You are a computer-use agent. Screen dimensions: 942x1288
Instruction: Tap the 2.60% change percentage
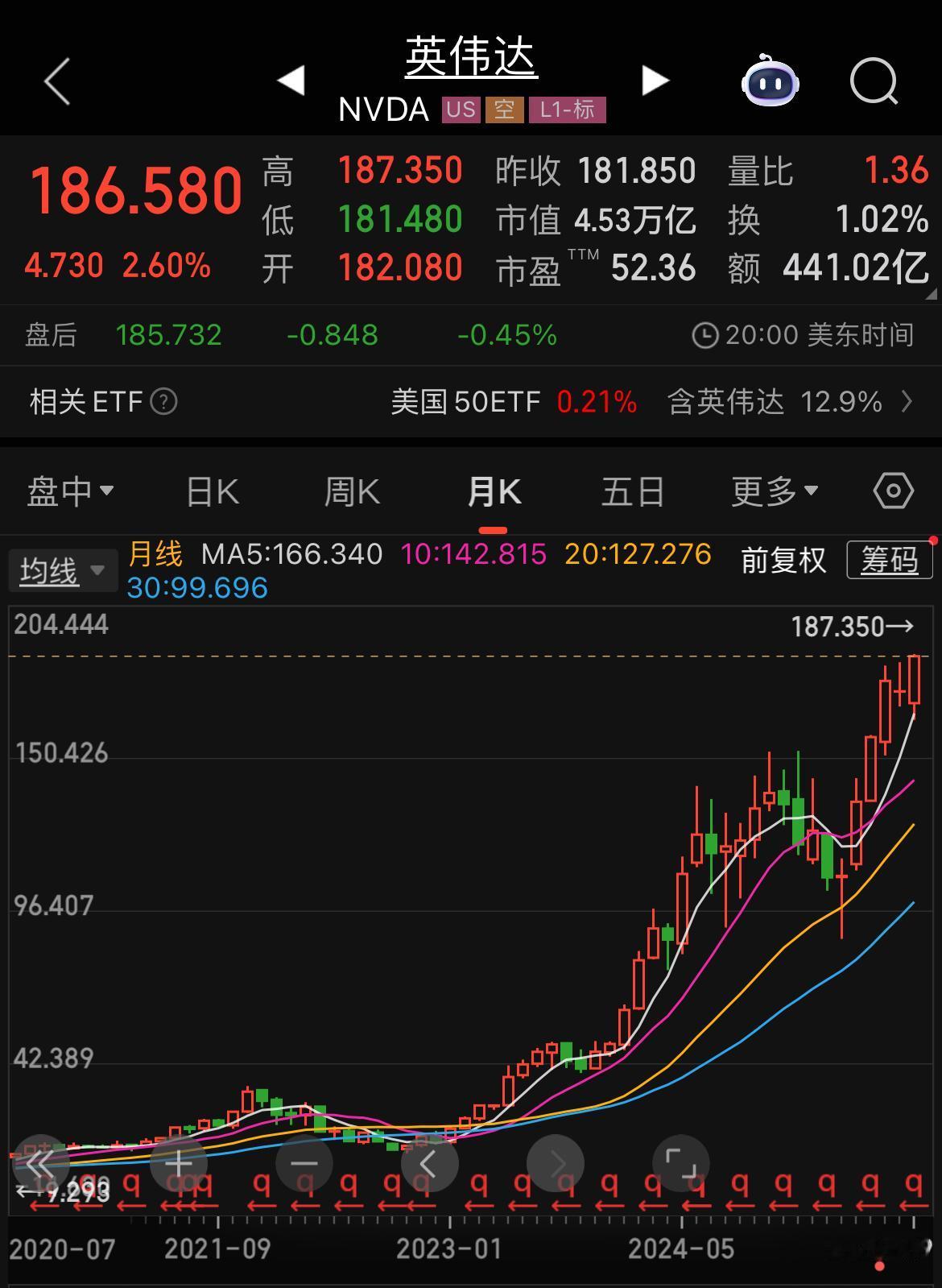167,265
